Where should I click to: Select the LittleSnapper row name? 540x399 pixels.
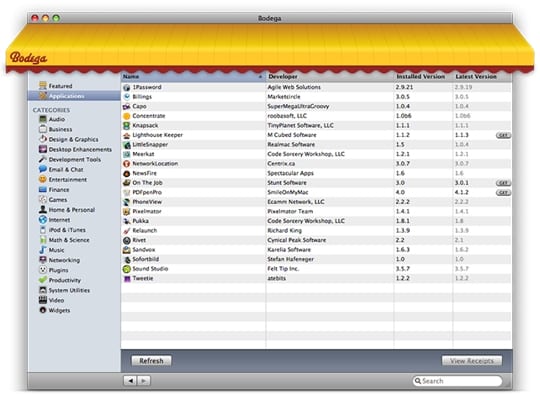[150, 145]
